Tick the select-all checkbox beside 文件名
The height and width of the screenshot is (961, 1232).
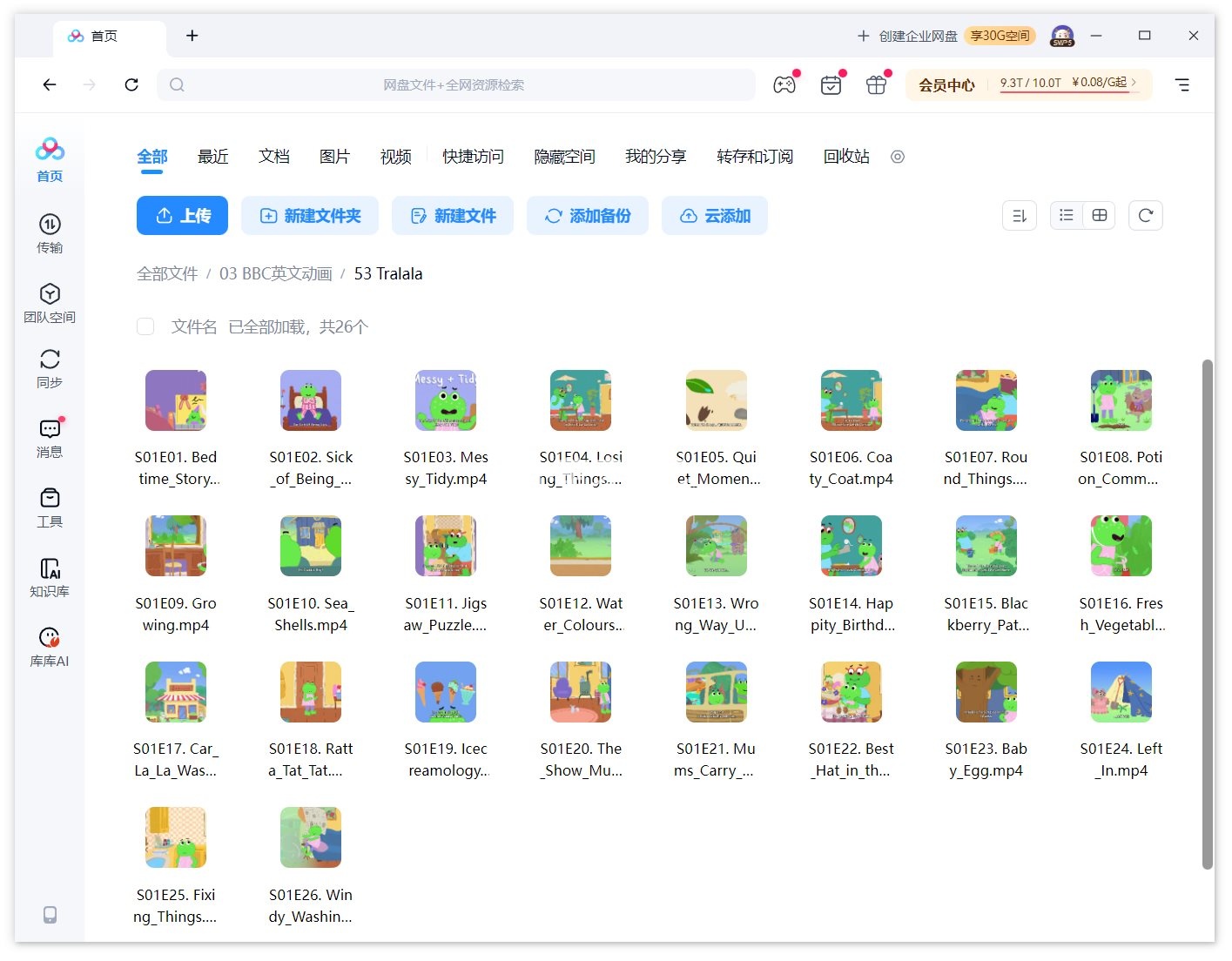coord(145,326)
